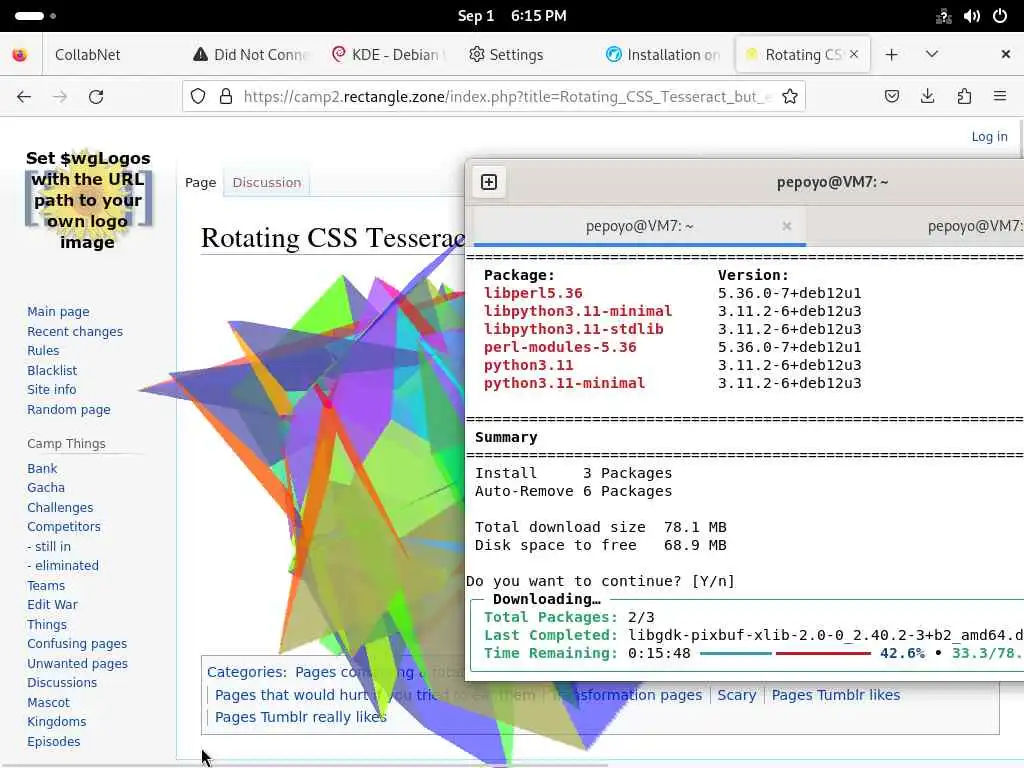Open Pages Tumblr really likes category
This screenshot has width=1024, height=768.
coord(300,717)
